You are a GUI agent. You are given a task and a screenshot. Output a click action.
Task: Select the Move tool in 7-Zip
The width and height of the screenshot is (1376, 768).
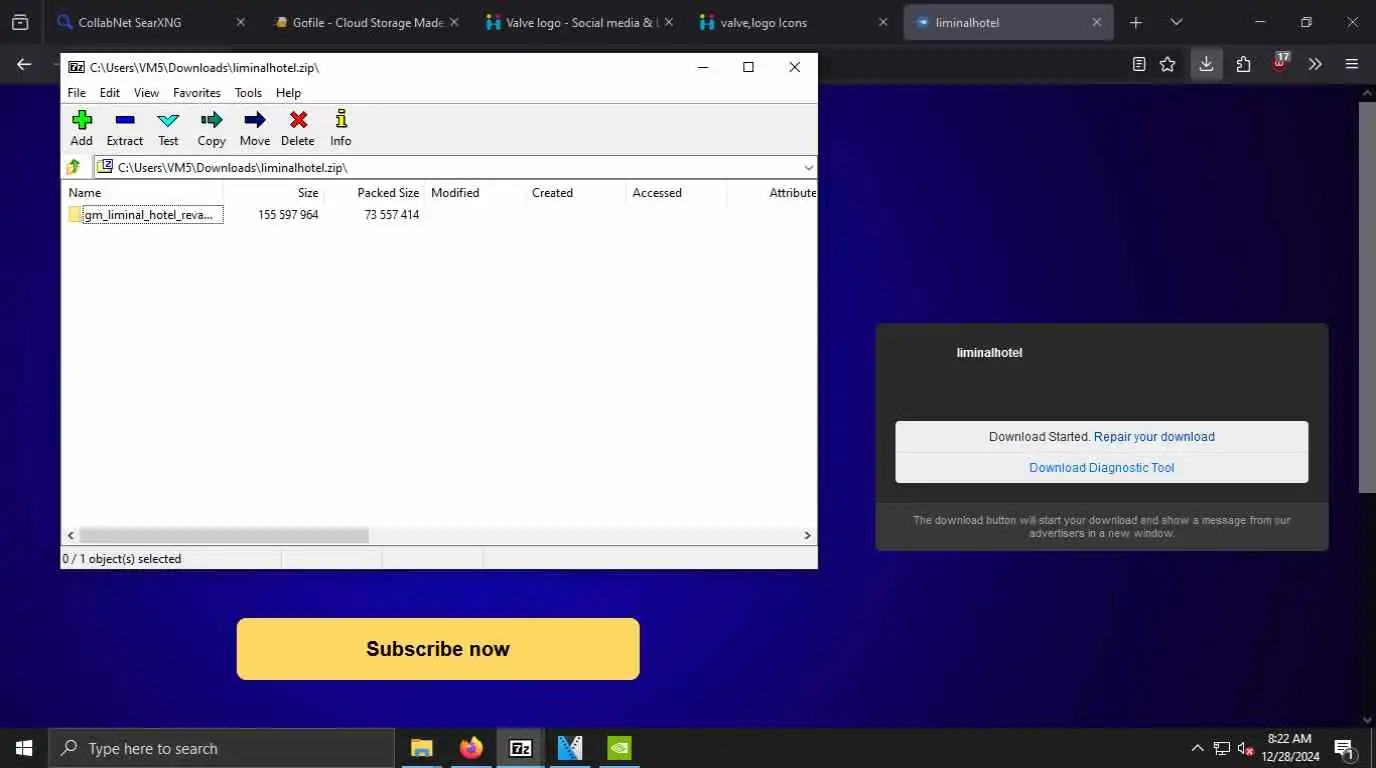point(255,128)
